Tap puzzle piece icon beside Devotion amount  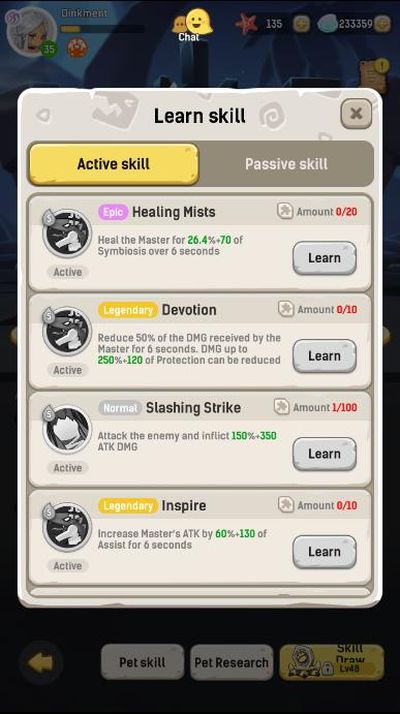[x=286, y=309]
